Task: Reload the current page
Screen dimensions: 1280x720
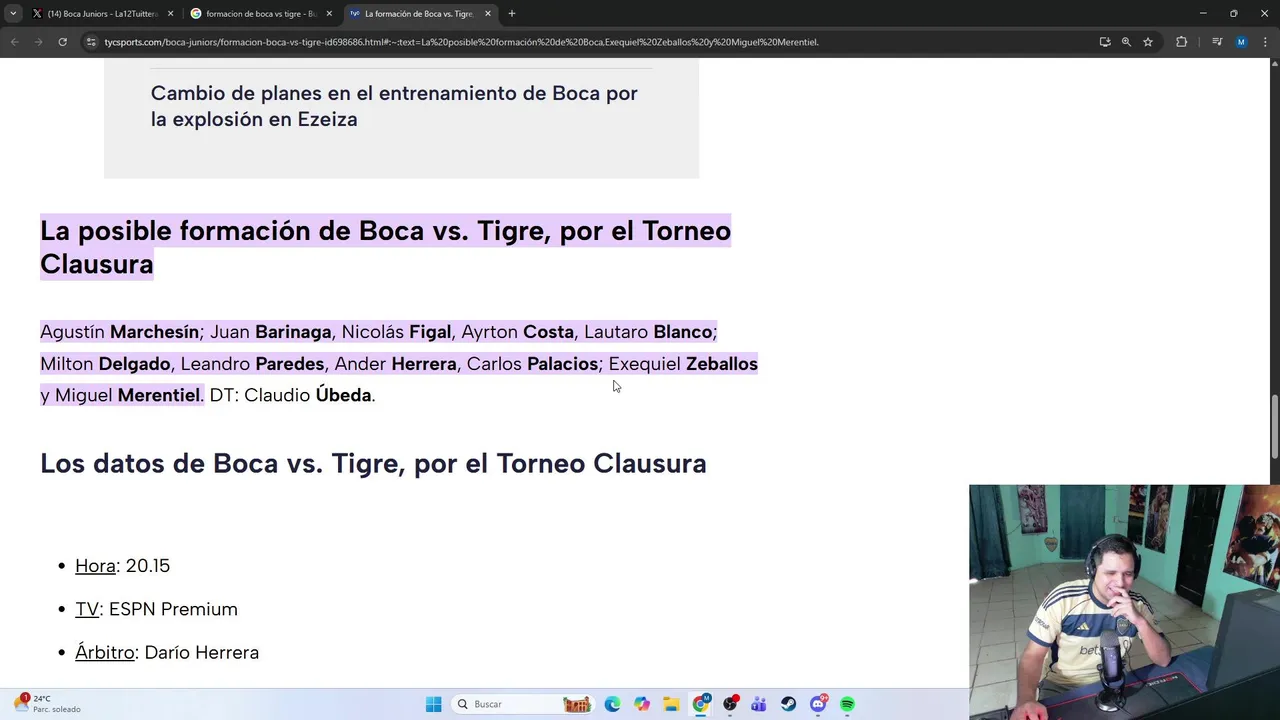Action: point(62,42)
